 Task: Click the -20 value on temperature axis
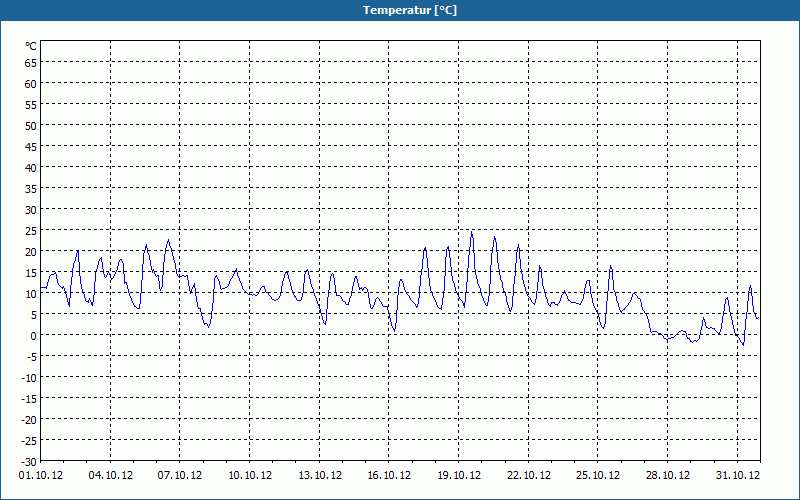(29, 419)
